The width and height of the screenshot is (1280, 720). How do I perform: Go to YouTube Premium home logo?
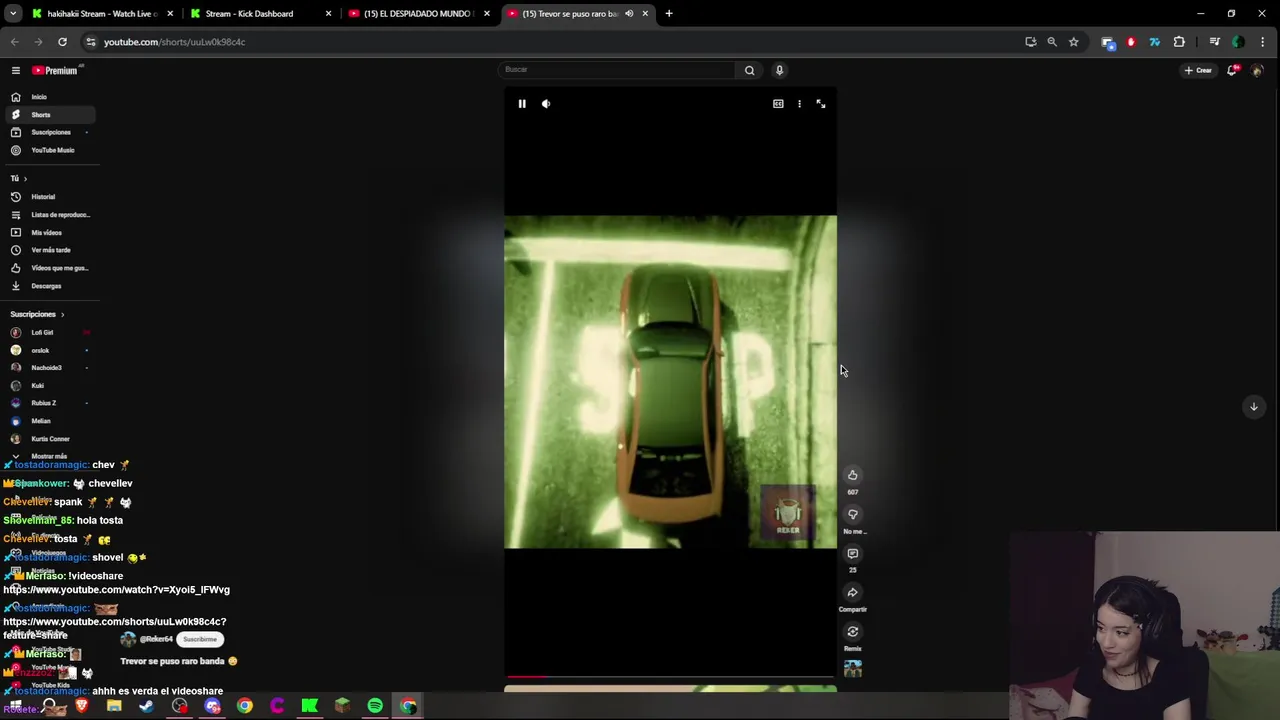[55, 70]
